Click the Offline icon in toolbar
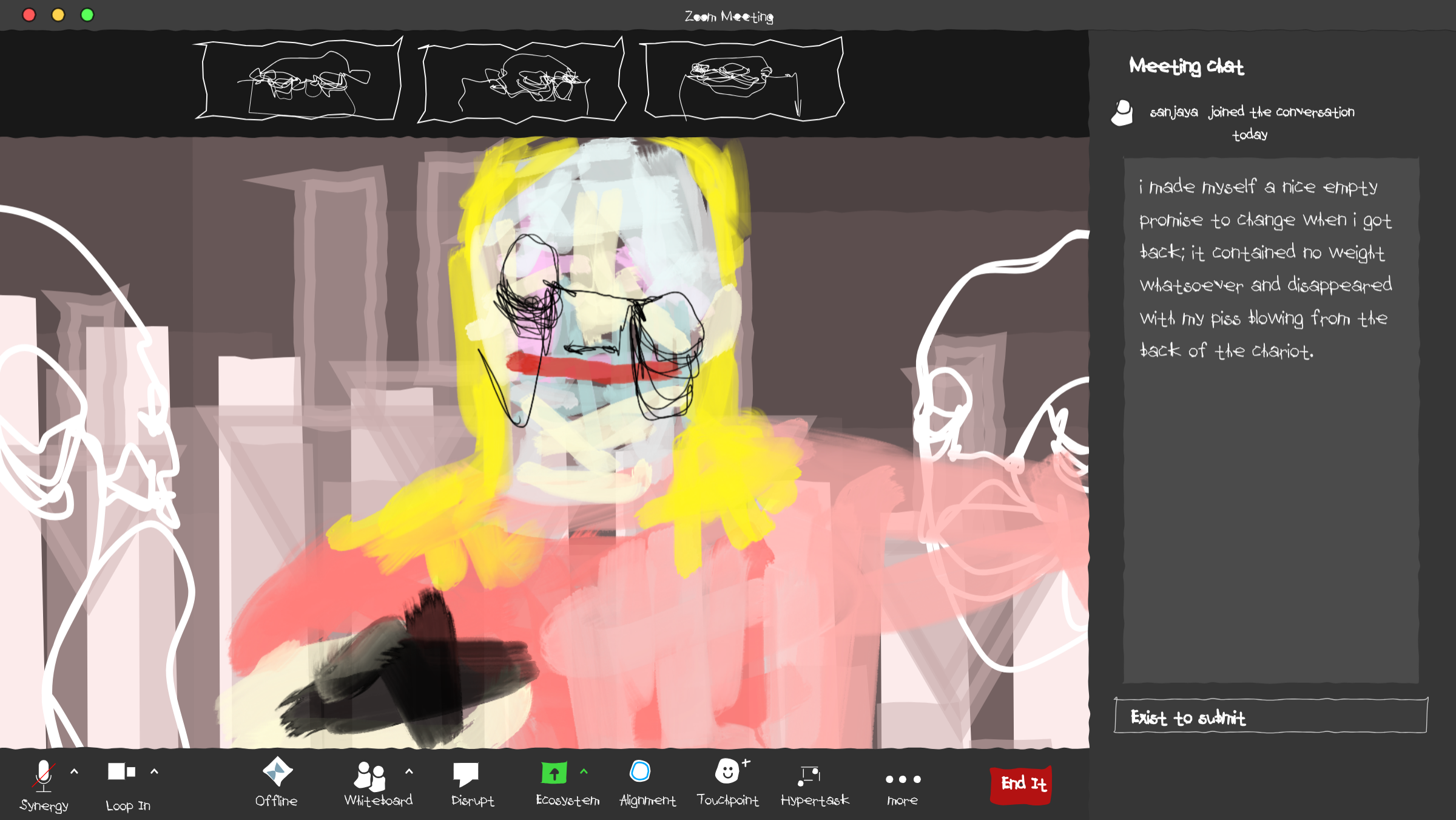The height and width of the screenshot is (820, 1456). coord(277,772)
